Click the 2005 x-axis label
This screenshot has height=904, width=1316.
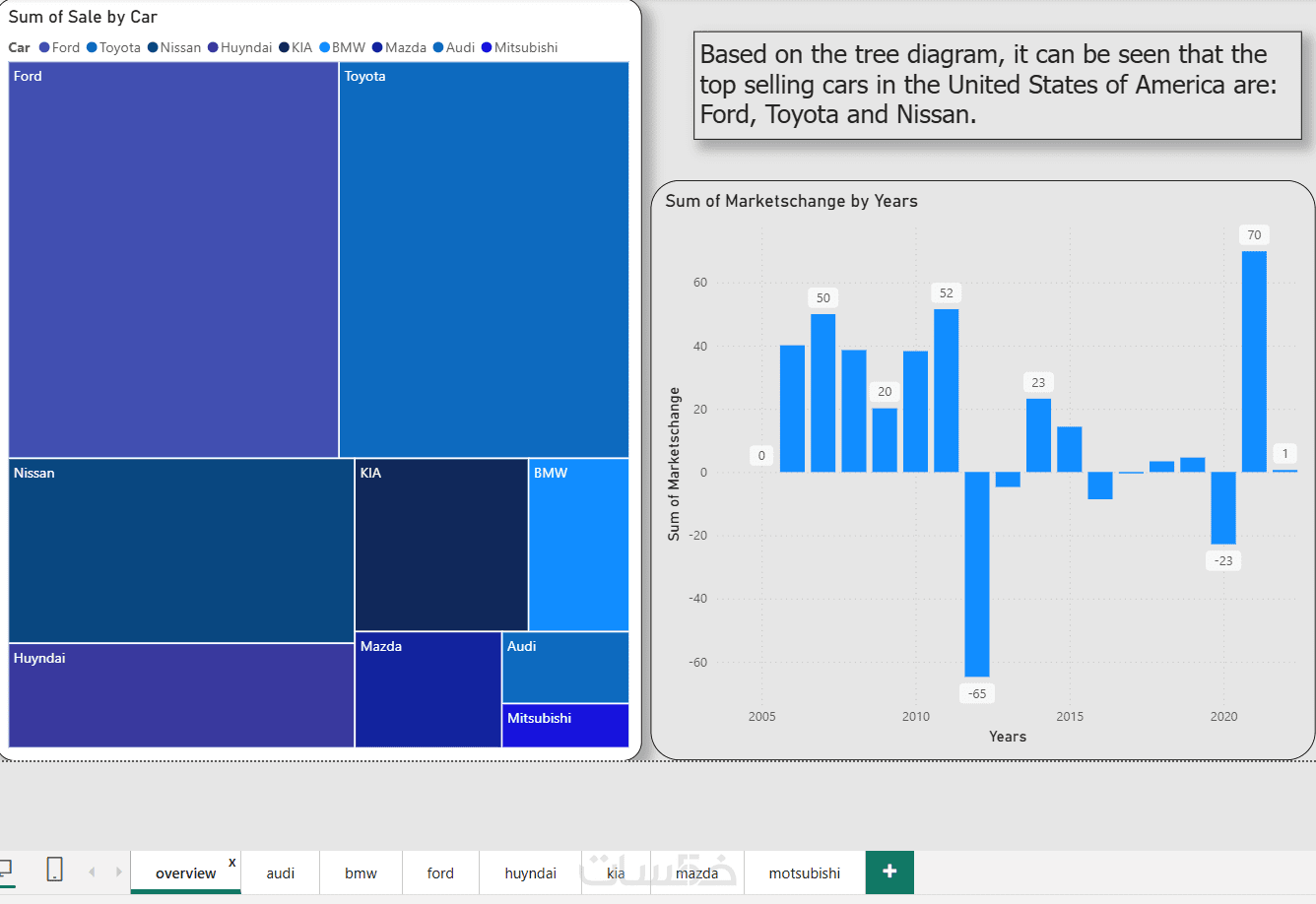(x=761, y=717)
